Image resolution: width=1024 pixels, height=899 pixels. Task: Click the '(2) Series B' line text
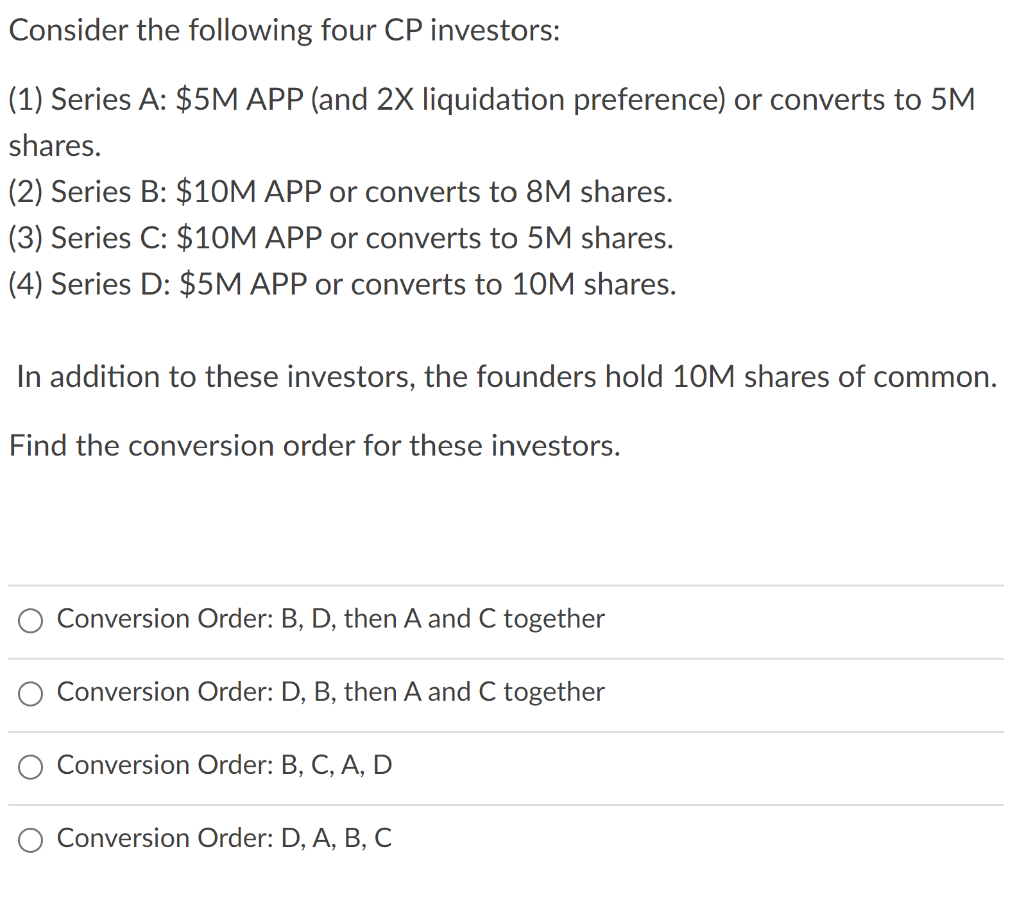tap(88, 192)
